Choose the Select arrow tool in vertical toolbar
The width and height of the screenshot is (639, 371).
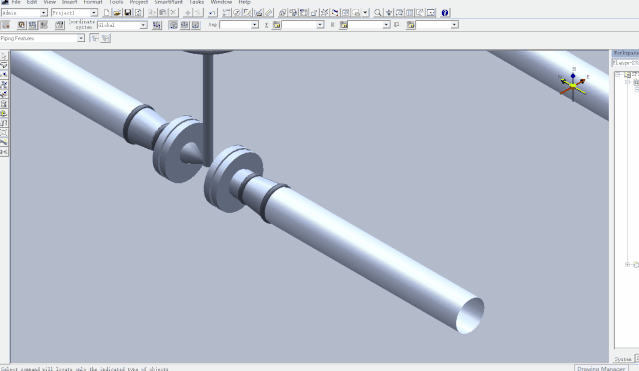click(4, 56)
